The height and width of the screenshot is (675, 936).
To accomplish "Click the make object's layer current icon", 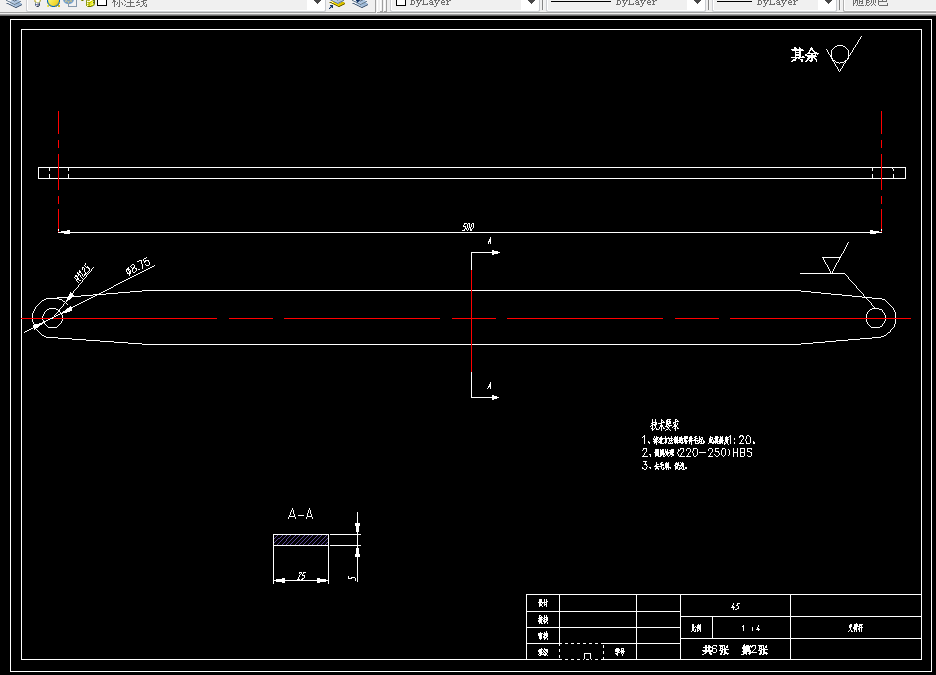I will pyautogui.click(x=337, y=3).
